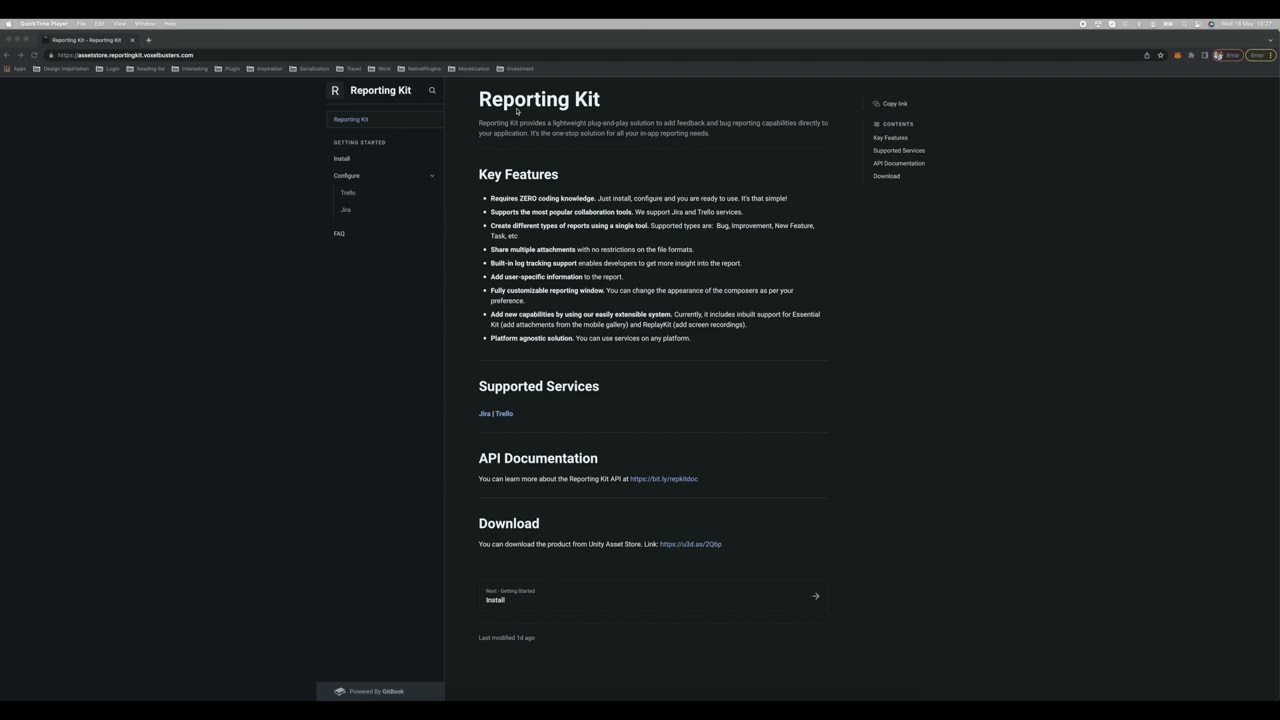Jump to Download in contents

pyautogui.click(x=886, y=176)
